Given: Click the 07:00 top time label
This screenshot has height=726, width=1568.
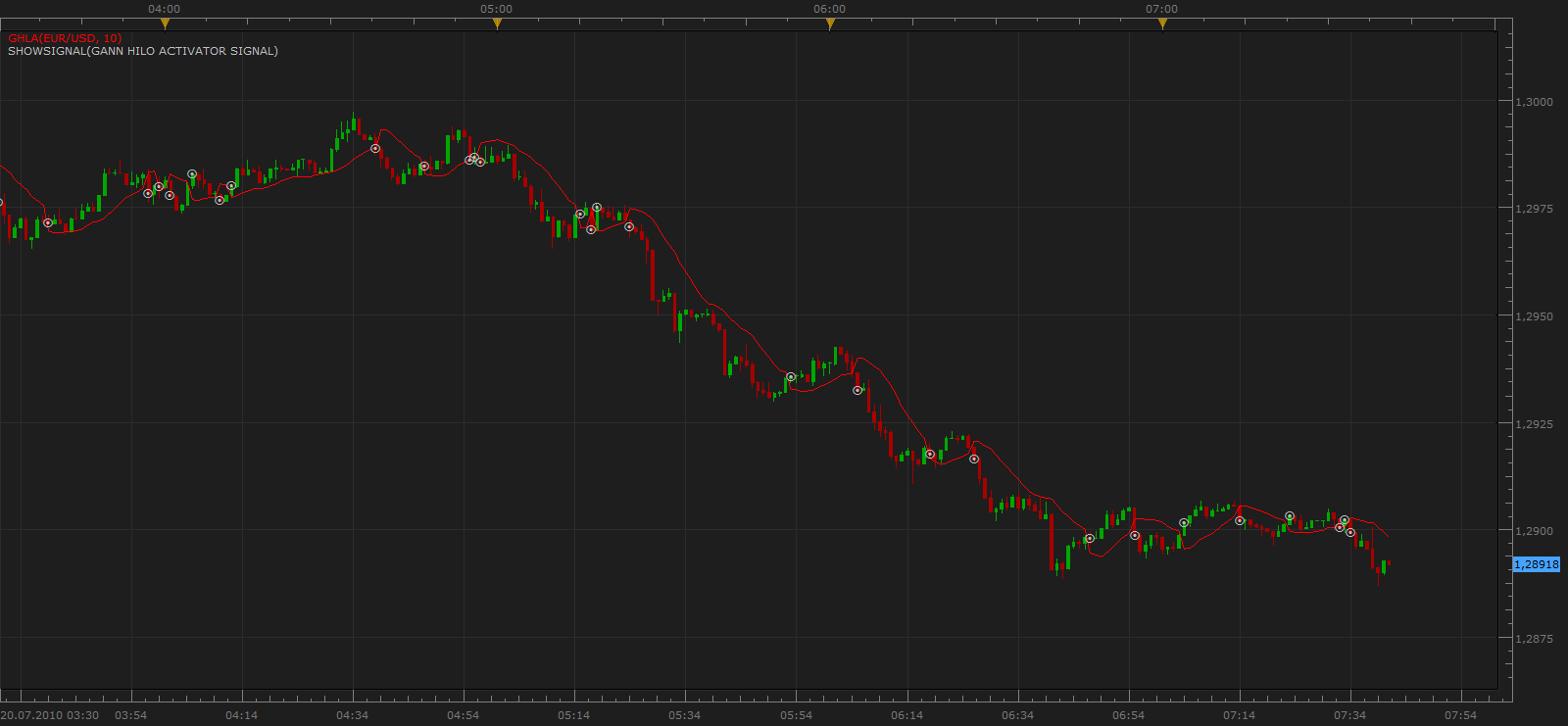Looking at the screenshot, I should pyautogui.click(x=1162, y=9).
